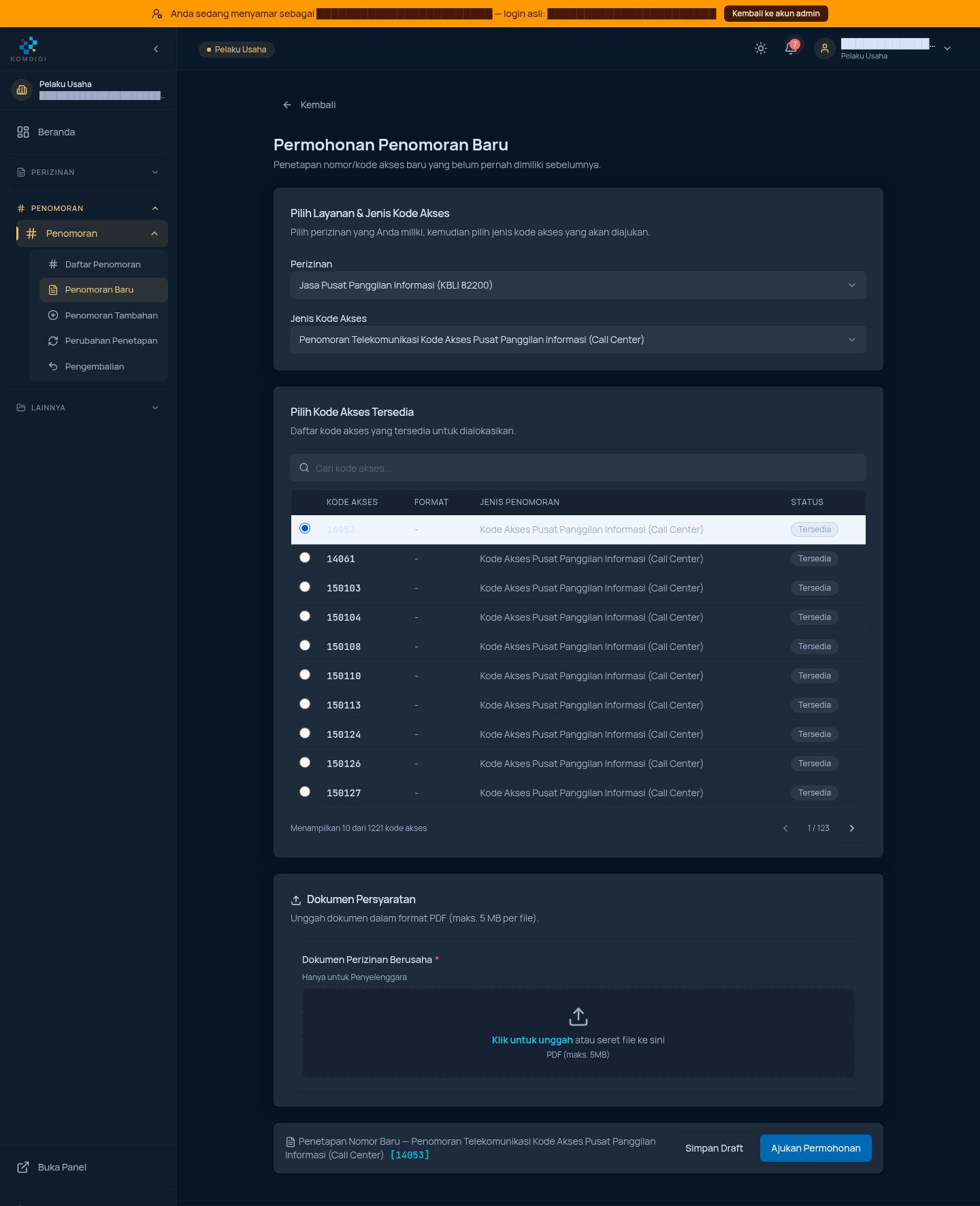The height and width of the screenshot is (1206, 980).
Task: Click the KOMDIGI logo
Action: [29, 49]
